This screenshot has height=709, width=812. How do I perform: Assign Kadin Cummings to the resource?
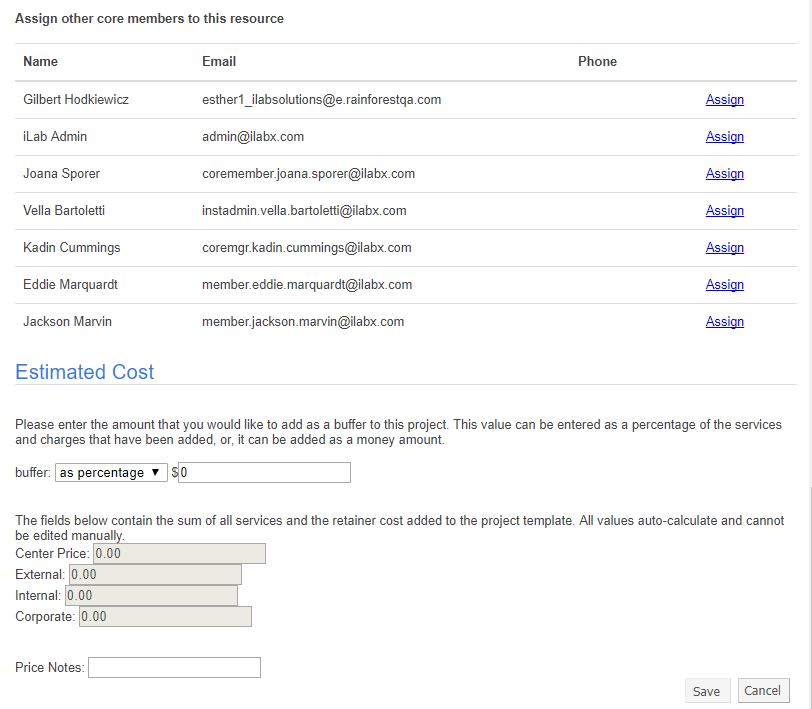pos(724,248)
